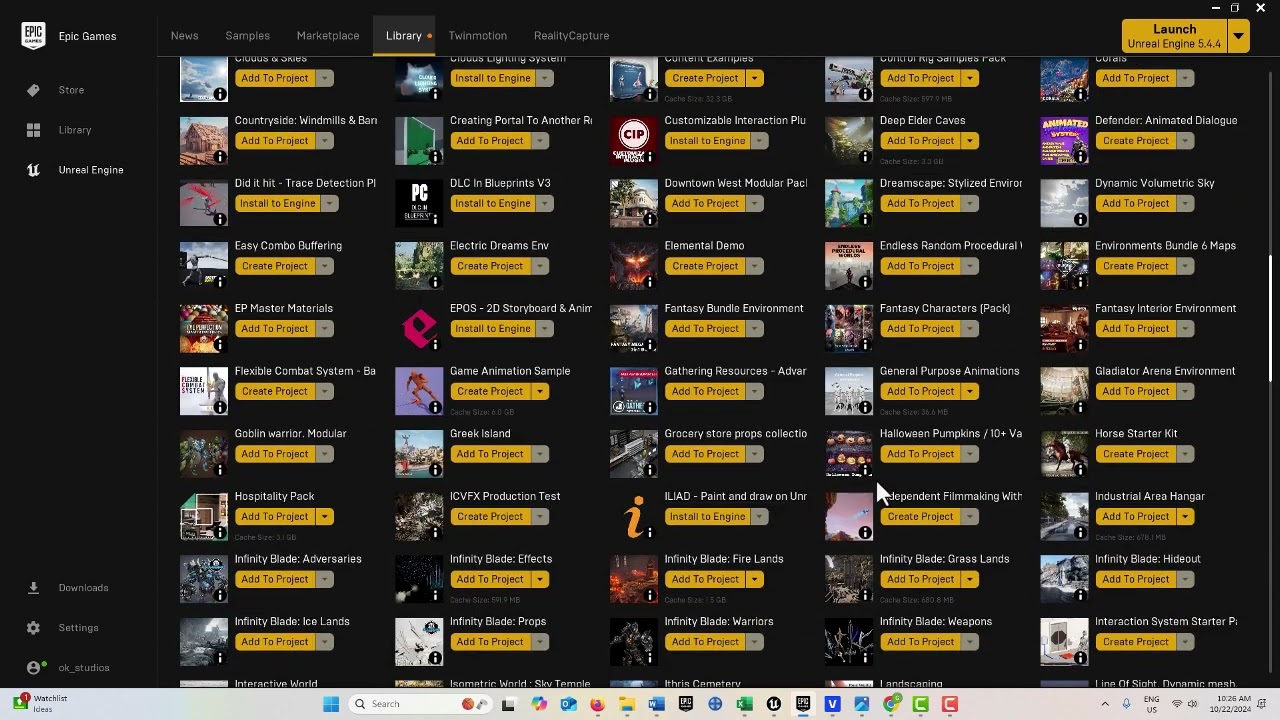Expand dropdown next to Deep Elder Caves button

970,141
